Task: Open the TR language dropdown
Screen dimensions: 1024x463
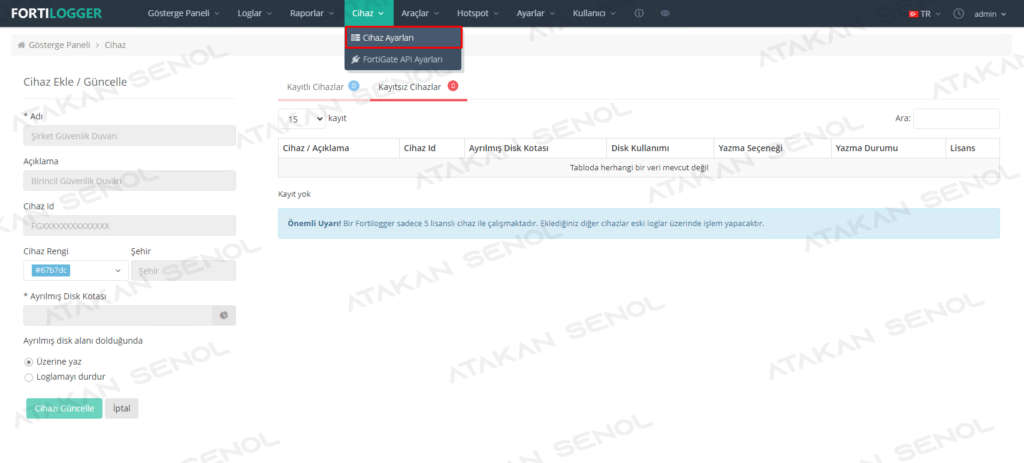Action: coord(925,13)
